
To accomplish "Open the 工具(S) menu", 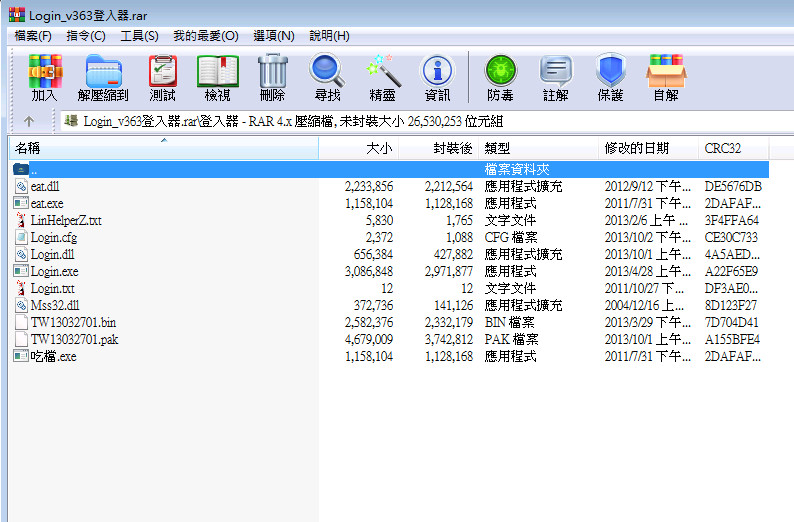I will [x=139, y=36].
